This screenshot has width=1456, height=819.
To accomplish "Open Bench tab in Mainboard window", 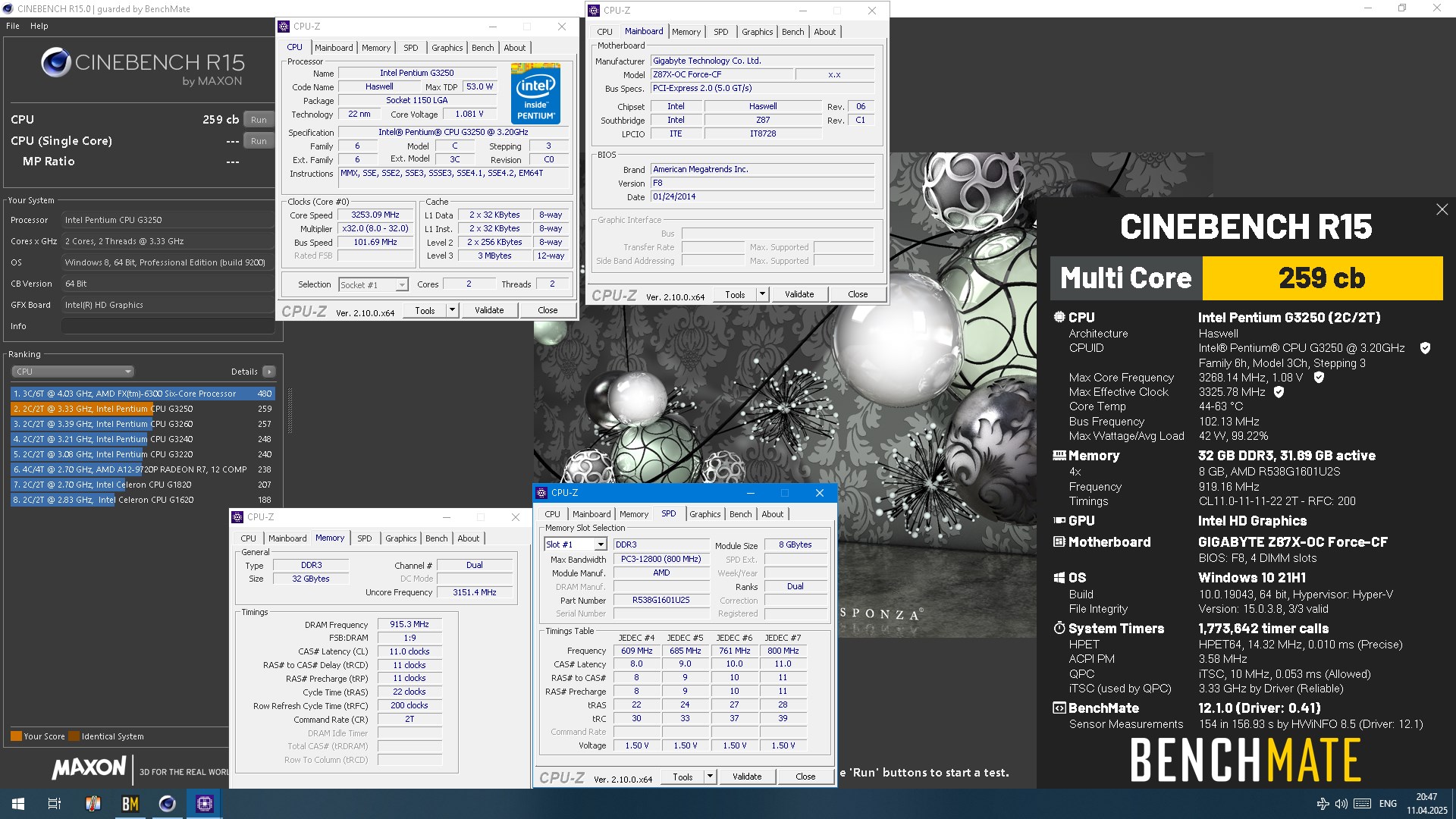I will (x=793, y=32).
